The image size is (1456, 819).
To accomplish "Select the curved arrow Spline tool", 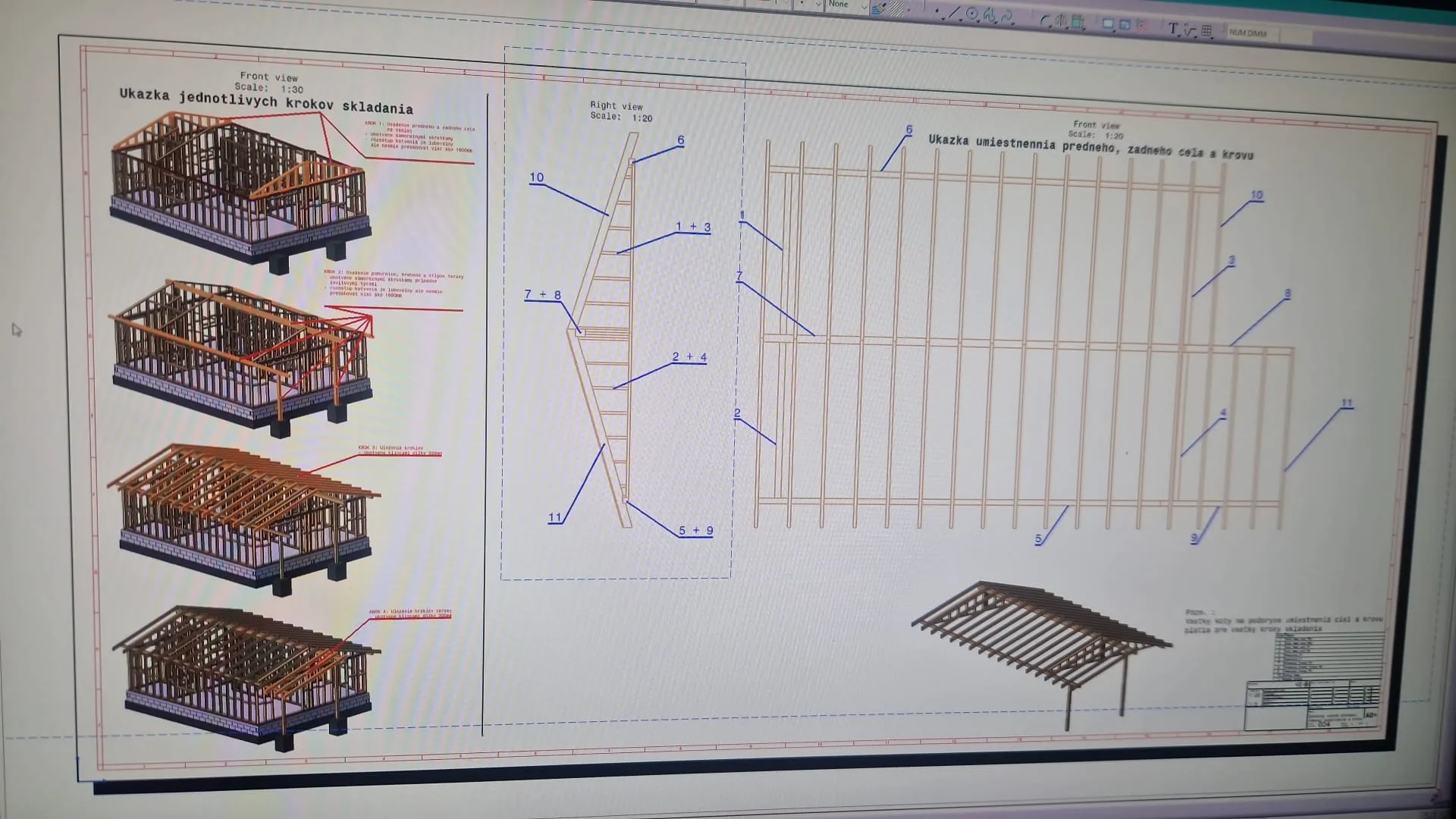I will tap(1006, 17).
